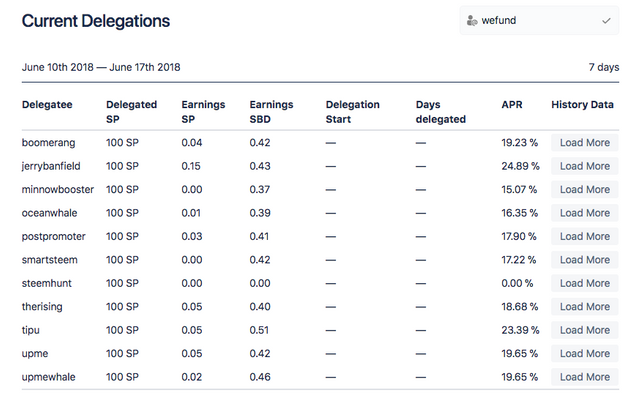Select the jerrybanfield delegatee name
Image resolution: width=640 pixels, height=403 pixels.
click(51, 166)
